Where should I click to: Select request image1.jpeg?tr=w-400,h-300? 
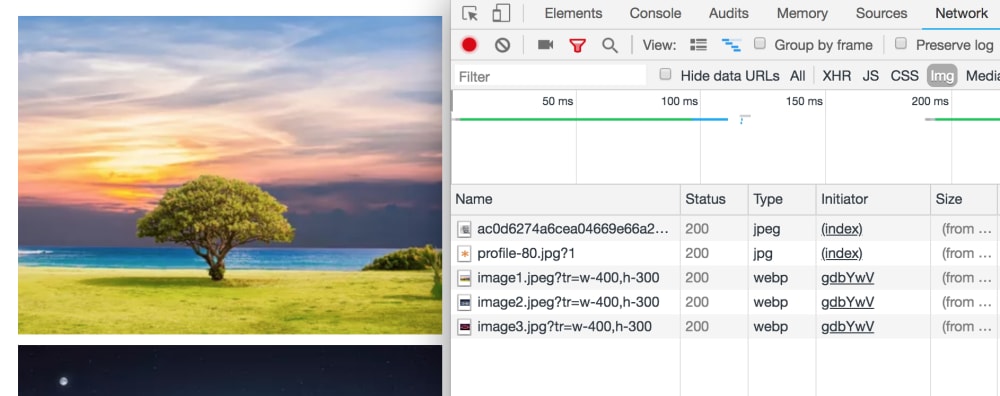tap(568, 278)
